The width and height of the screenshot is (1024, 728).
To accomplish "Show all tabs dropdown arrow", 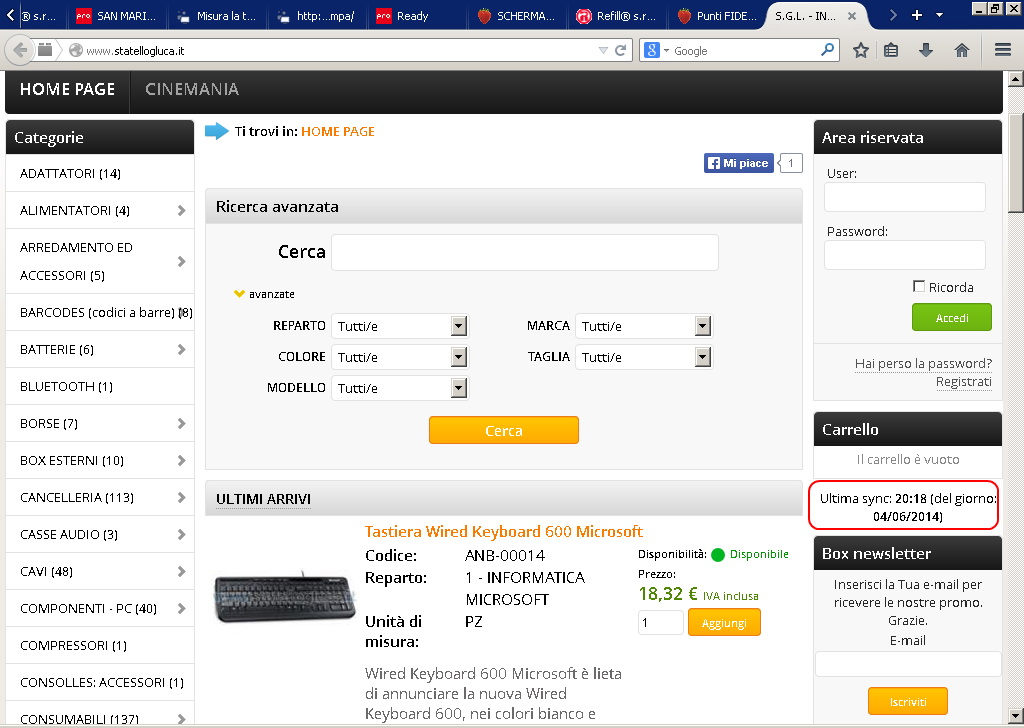I will pos(939,15).
